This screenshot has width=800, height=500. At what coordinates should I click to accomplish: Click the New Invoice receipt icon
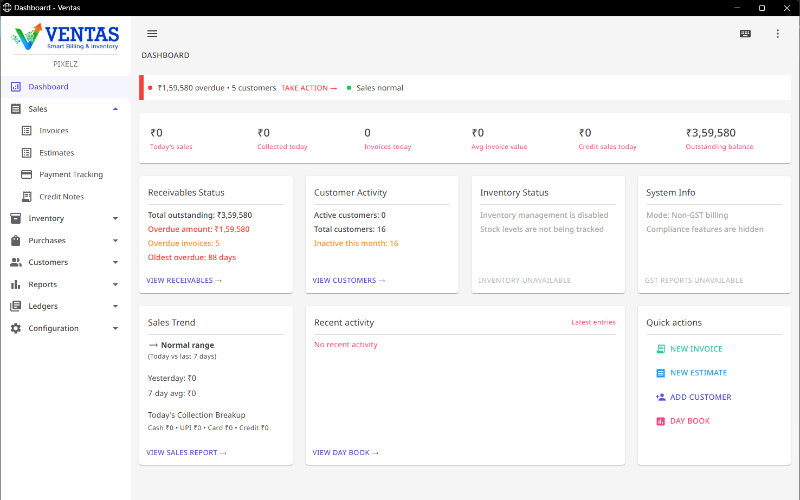tap(660, 349)
